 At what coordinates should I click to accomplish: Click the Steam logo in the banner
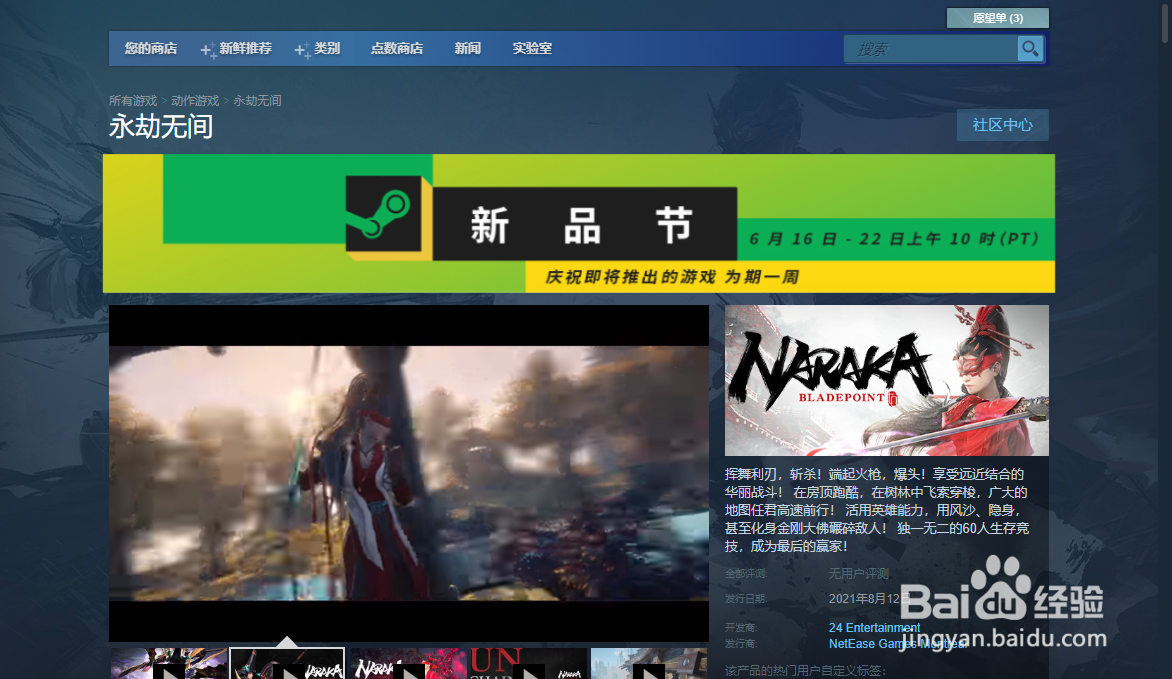pyautogui.click(x=383, y=213)
